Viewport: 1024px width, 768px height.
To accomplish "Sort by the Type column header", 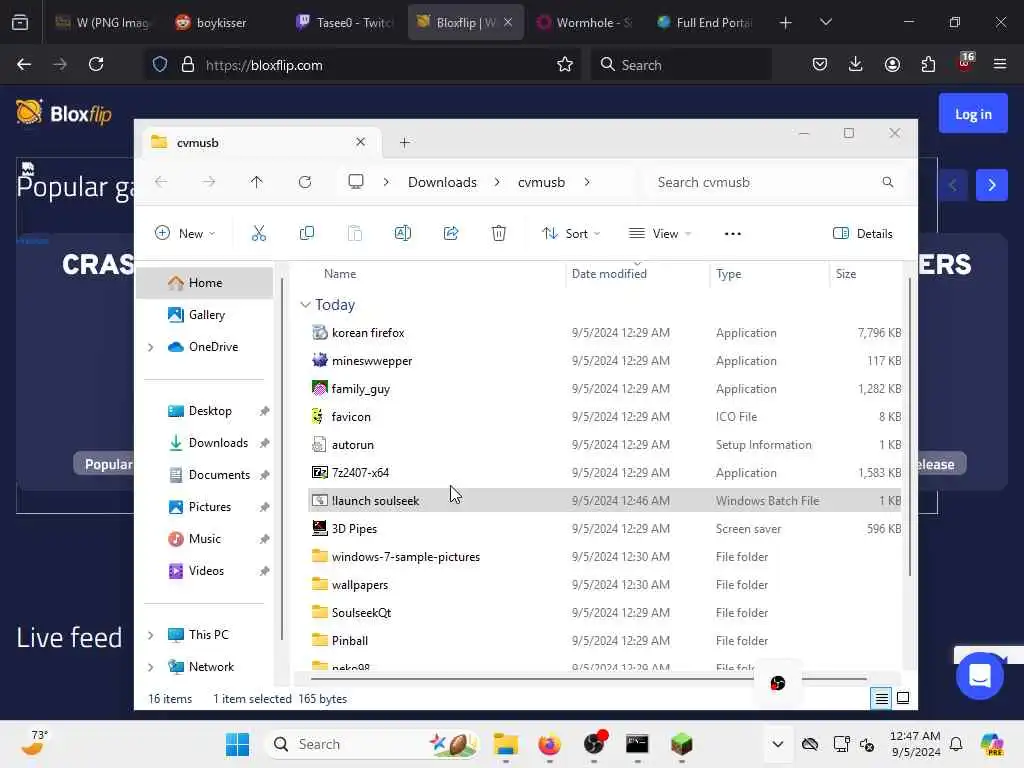I will (x=728, y=274).
